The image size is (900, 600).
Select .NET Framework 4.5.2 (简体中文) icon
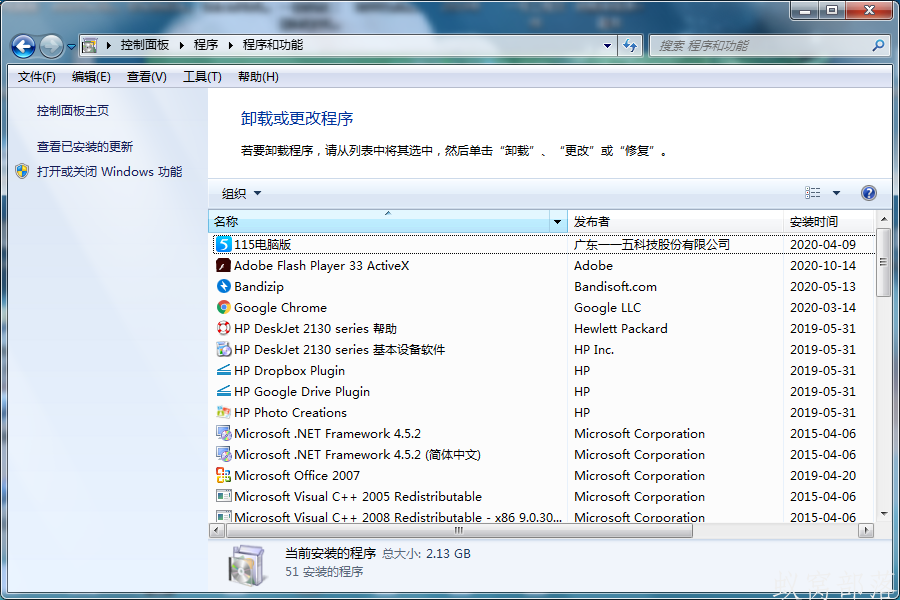[x=224, y=454]
